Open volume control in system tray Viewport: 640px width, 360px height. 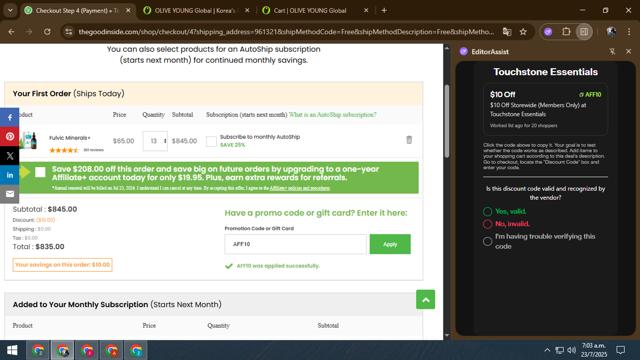pyautogui.click(x=572, y=350)
